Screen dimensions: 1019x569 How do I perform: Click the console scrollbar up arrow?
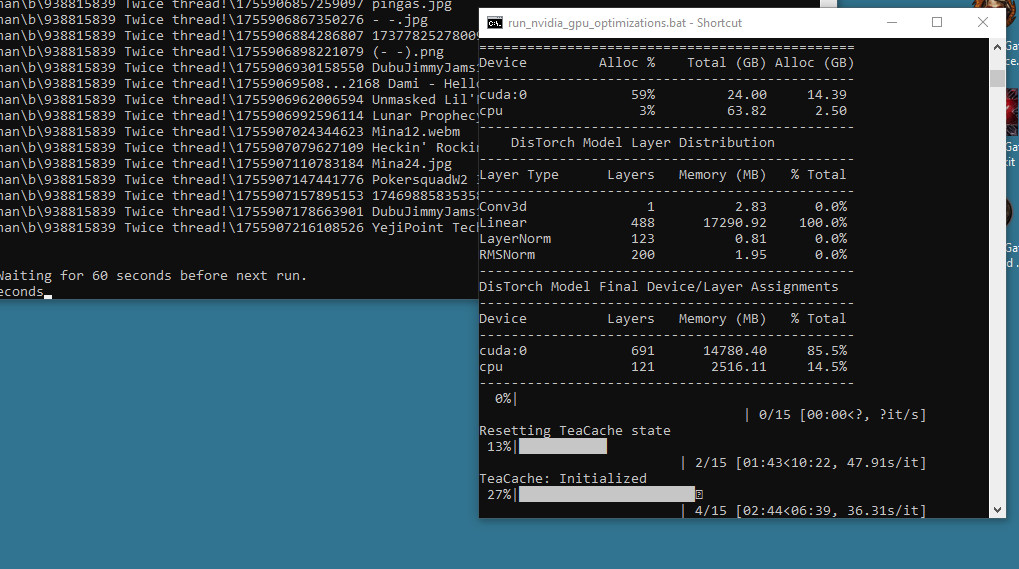point(998,46)
